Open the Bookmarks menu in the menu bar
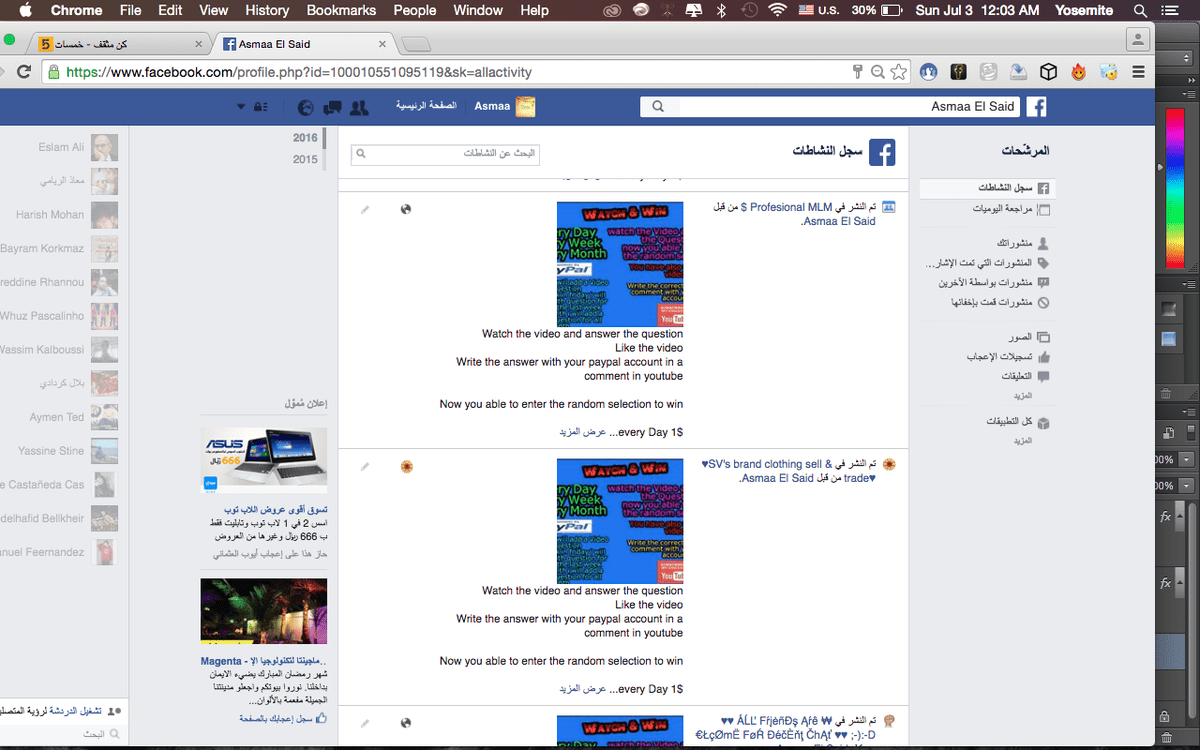Image resolution: width=1200 pixels, height=750 pixels. click(341, 10)
